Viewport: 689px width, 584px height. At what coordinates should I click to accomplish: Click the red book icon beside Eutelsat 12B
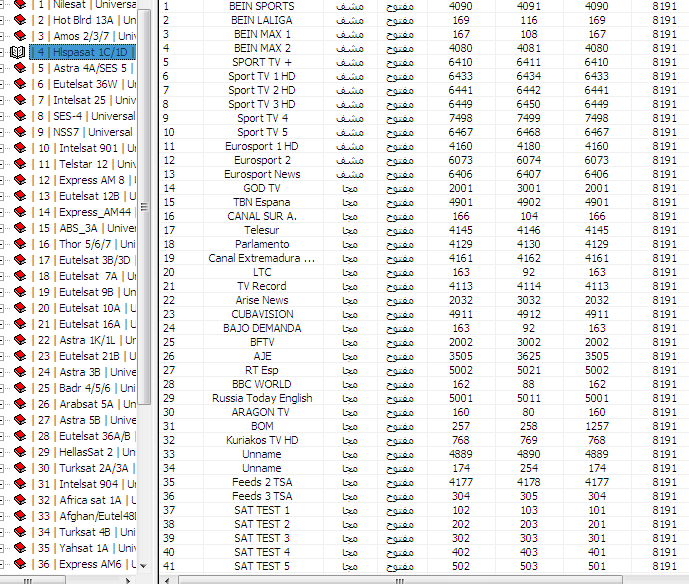(x=20, y=196)
